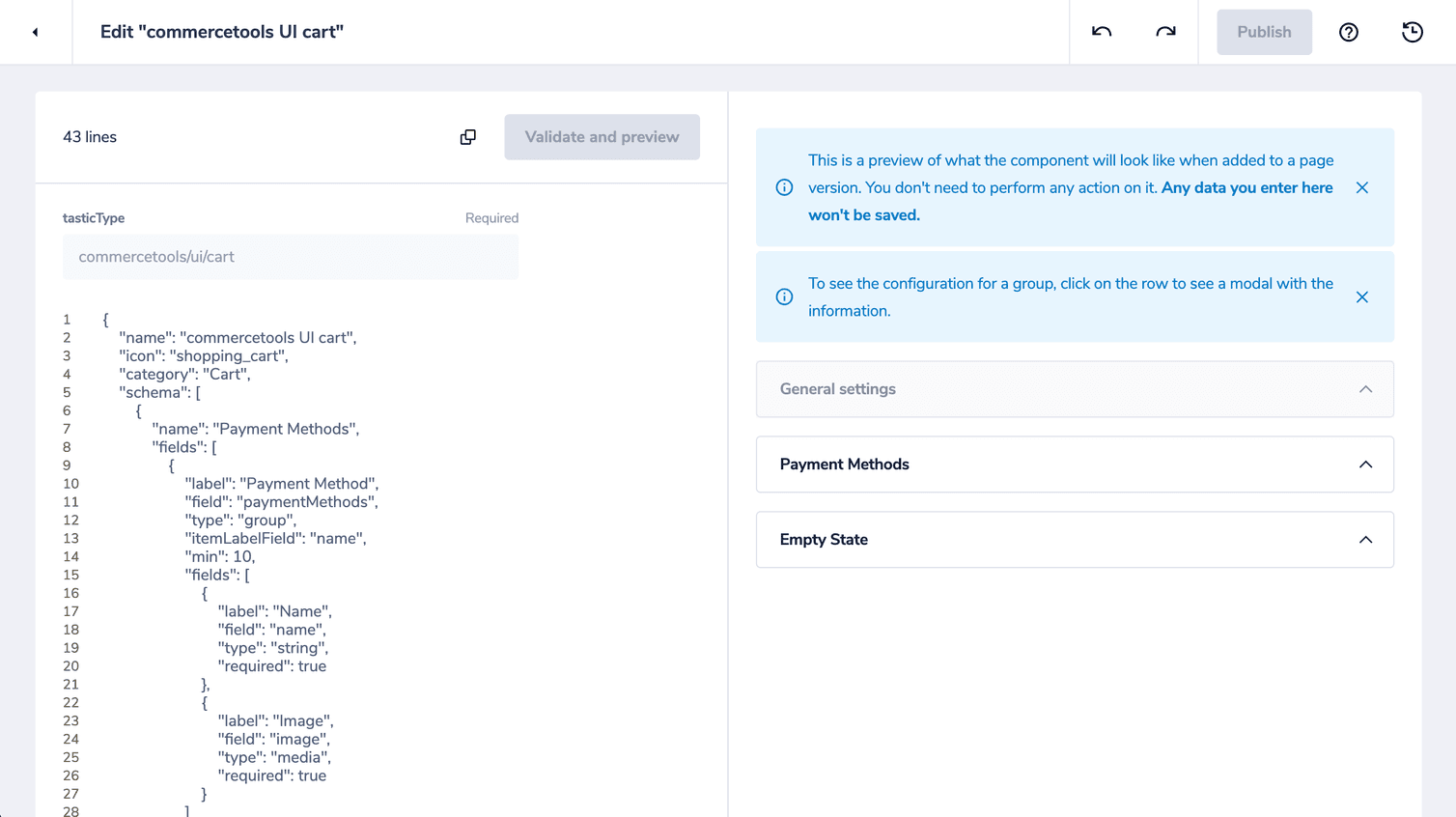Collapse the General settings section
The image size is (1456, 817).
point(1365,389)
